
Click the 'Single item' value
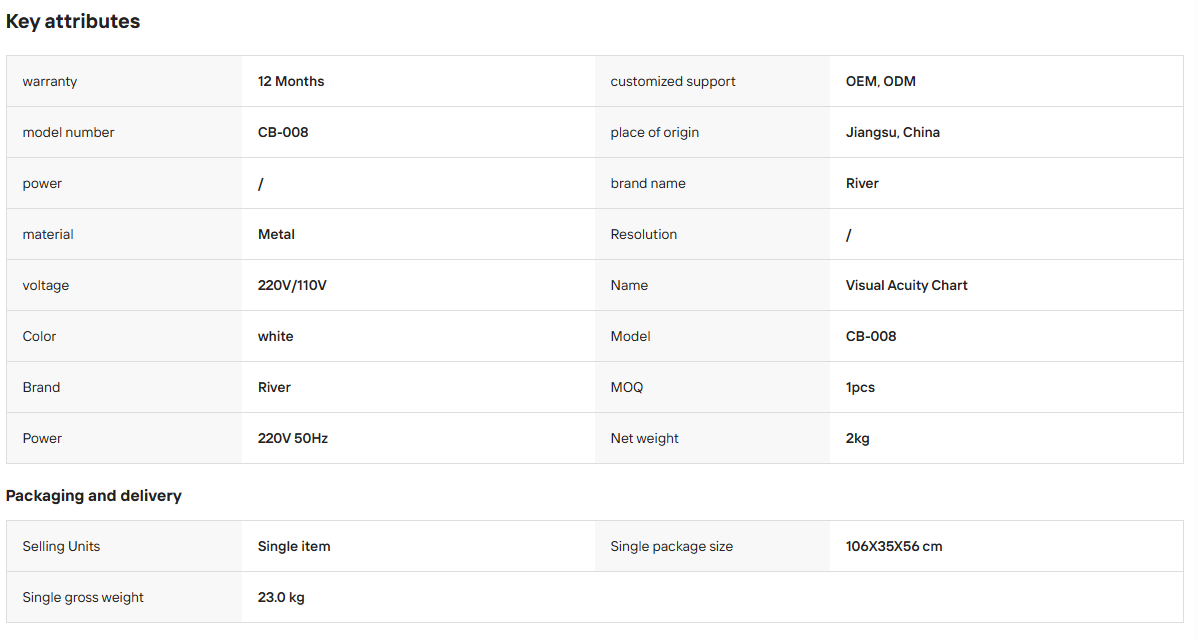[294, 547]
